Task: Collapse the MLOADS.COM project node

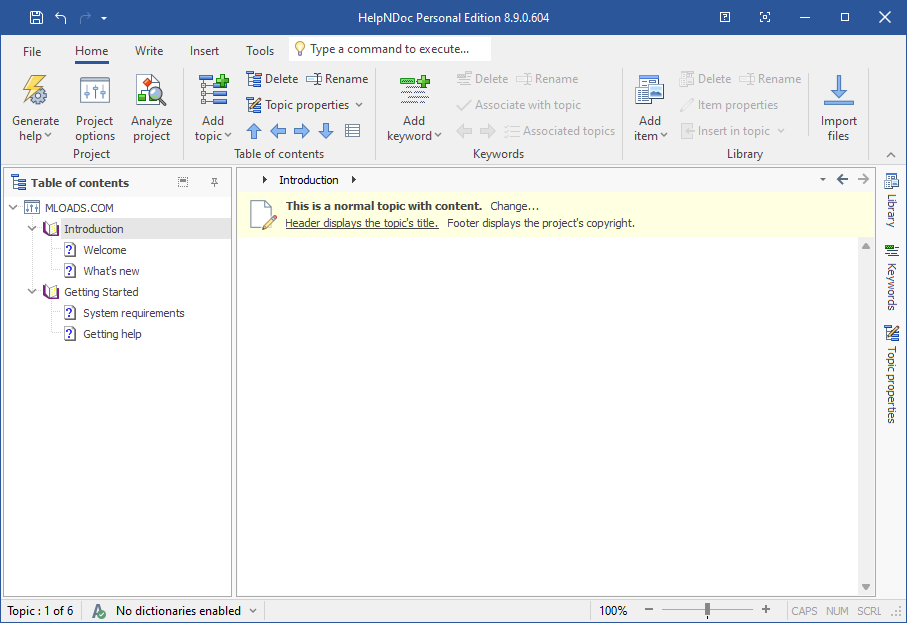Action: point(13,207)
